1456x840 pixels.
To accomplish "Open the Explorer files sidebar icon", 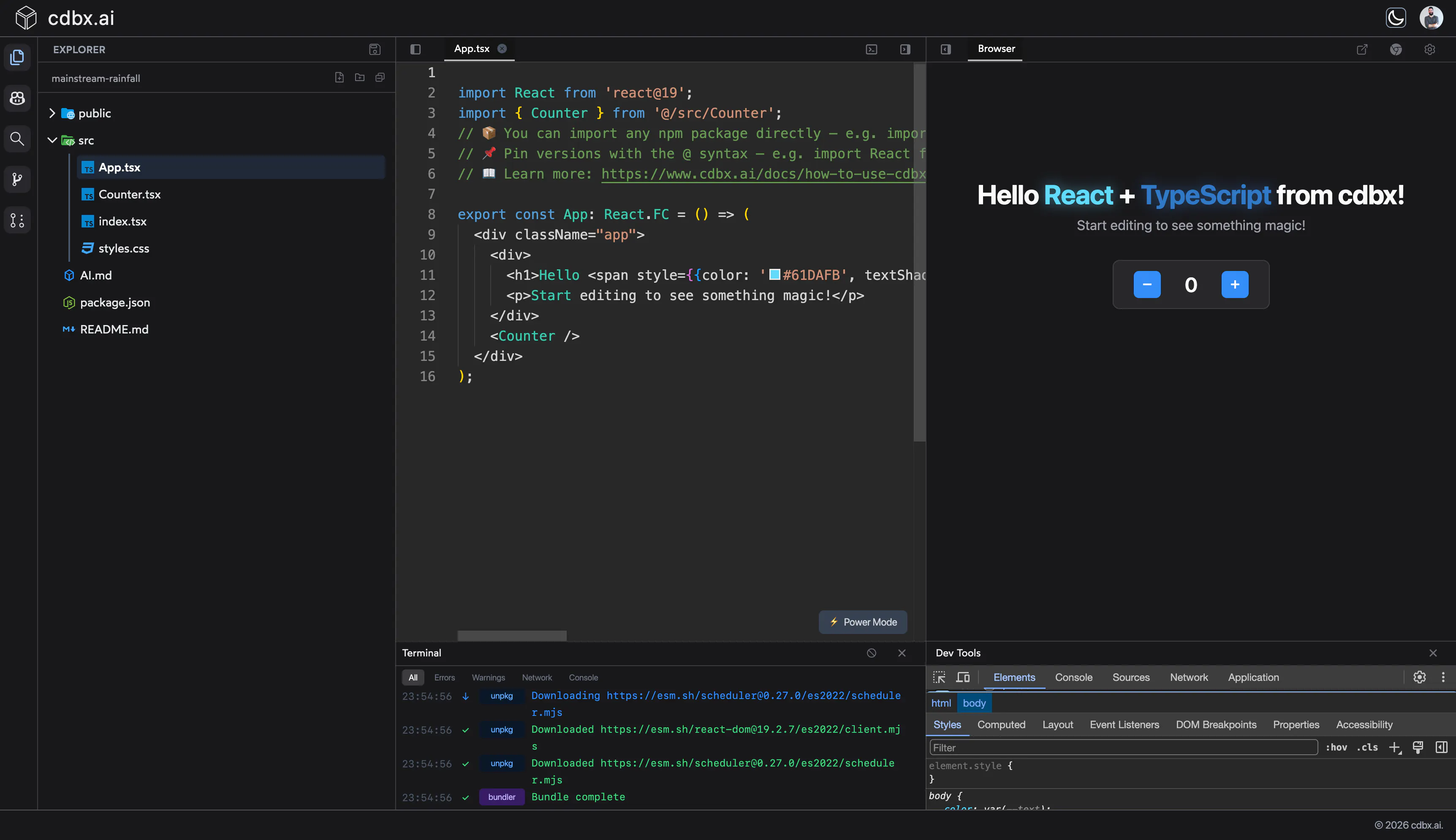I will point(17,57).
